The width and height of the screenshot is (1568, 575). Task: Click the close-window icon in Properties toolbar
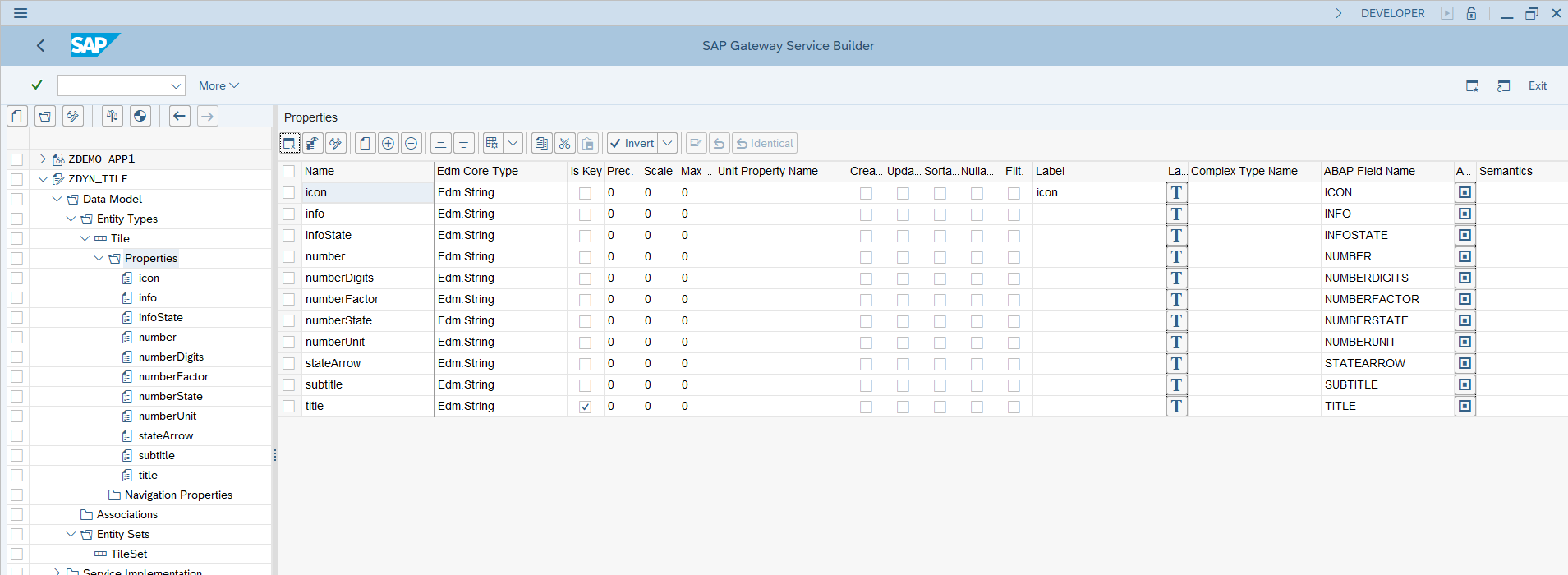pos(289,143)
